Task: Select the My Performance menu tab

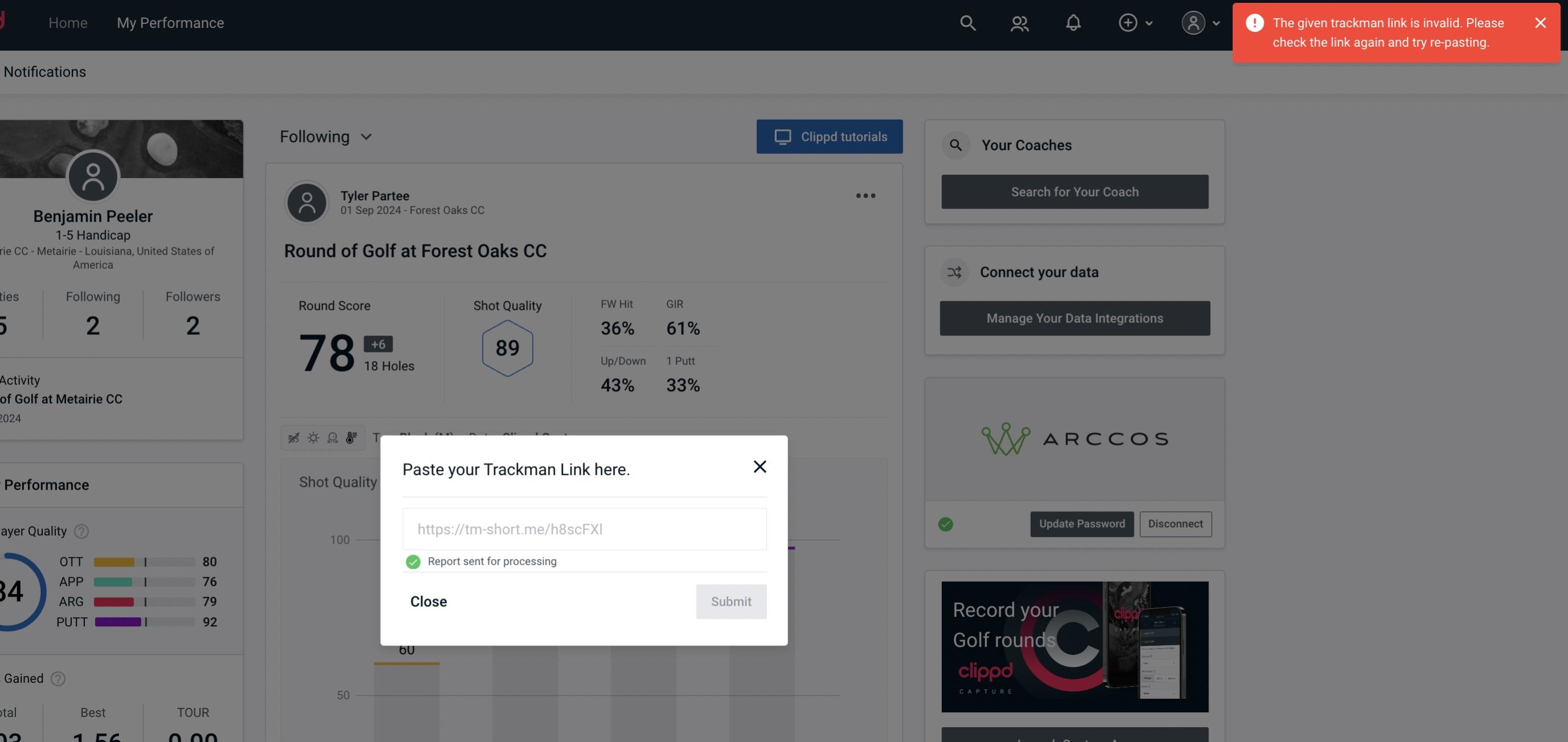Action: pyautogui.click(x=170, y=22)
